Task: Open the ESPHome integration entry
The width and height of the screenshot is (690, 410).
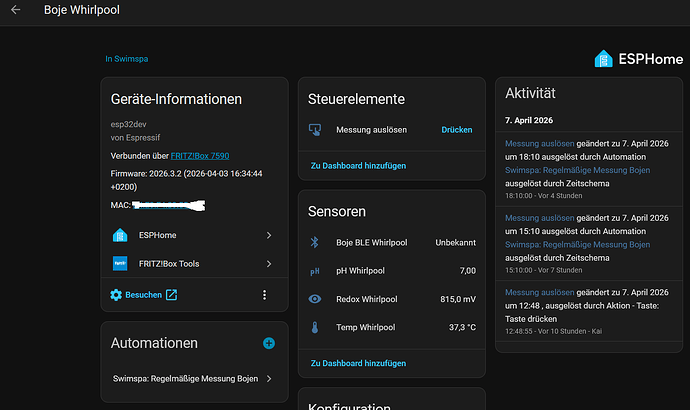Action: pyautogui.click(x=193, y=235)
